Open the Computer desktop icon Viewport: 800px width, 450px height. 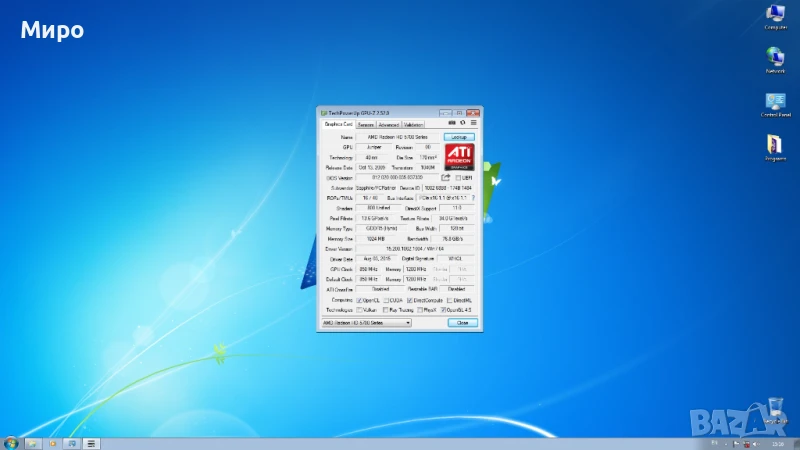[x=774, y=14]
